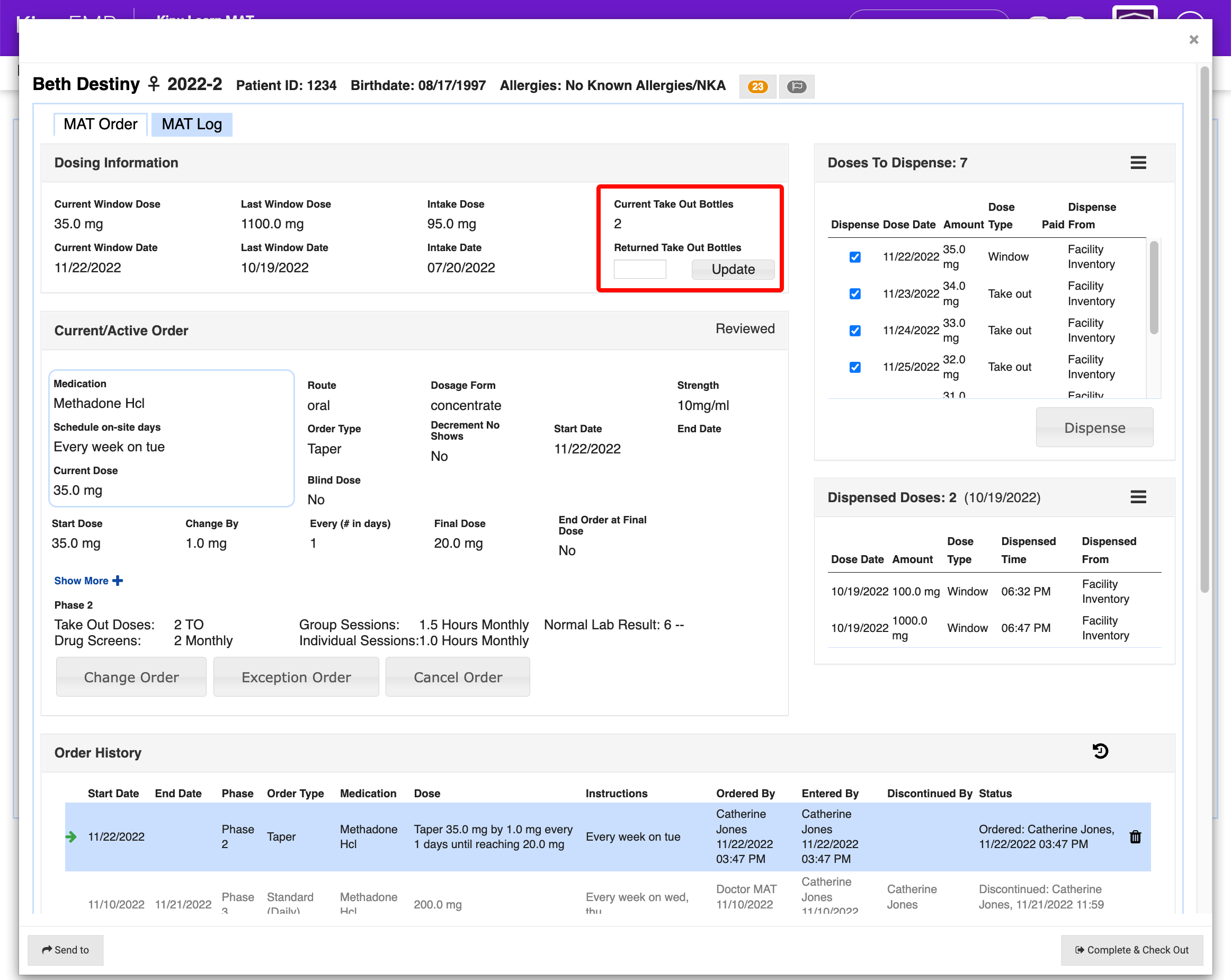The width and height of the screenshot is (1231, 980).
Task: Click the Order History refresh icon
Action: click(1100, 751)
